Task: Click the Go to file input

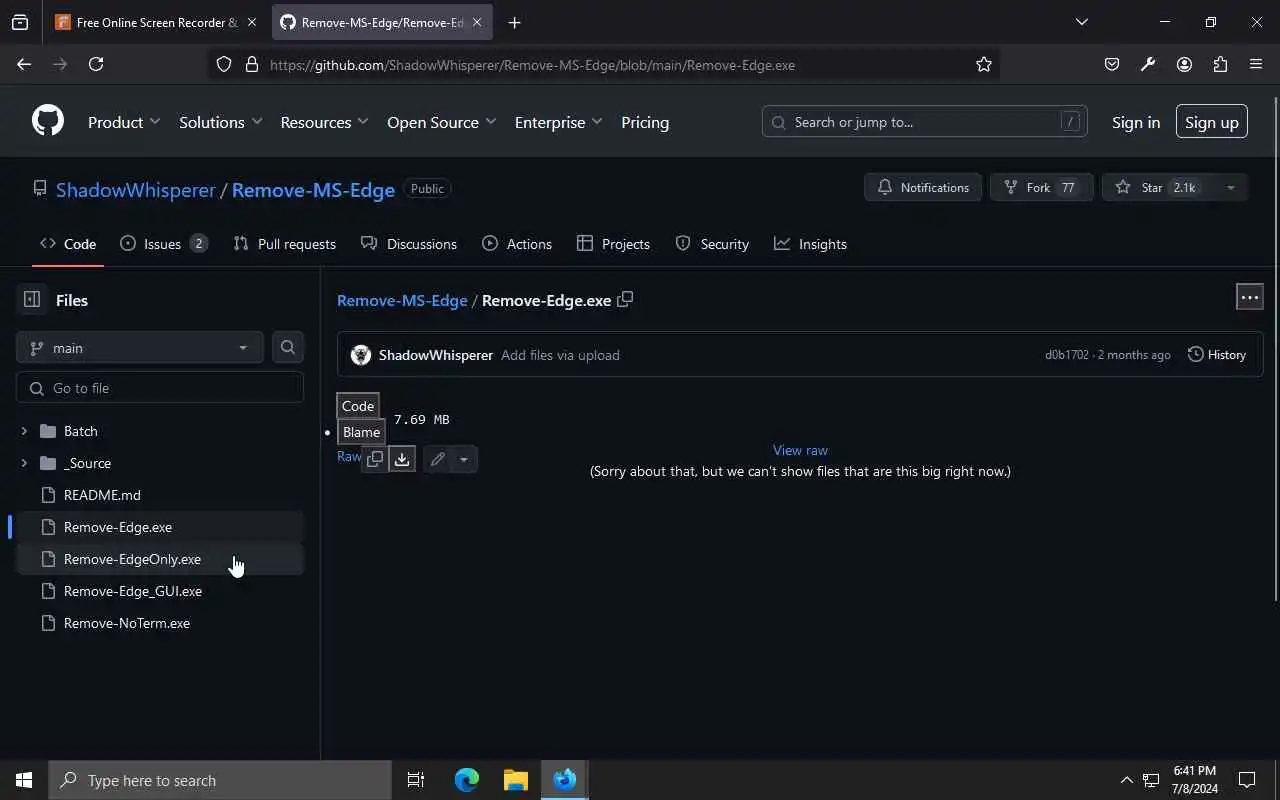Action: pyautogui.click(x=160, y=388)
